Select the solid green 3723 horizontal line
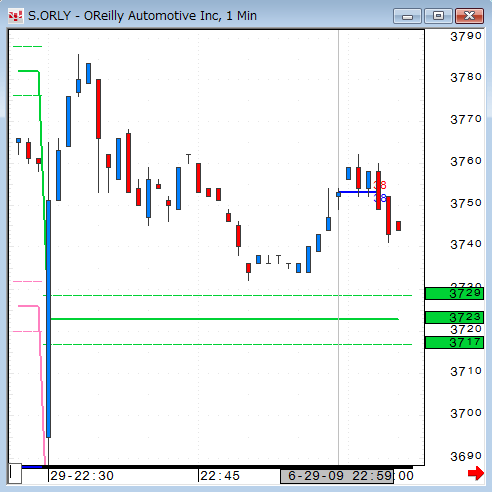 pyautogui.click(x=224, y=319)
